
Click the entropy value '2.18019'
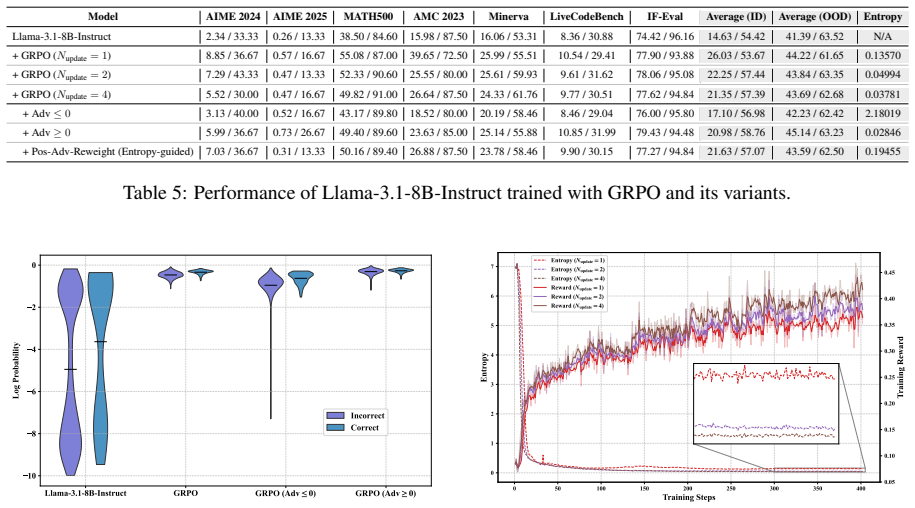(x=882, y=113)
